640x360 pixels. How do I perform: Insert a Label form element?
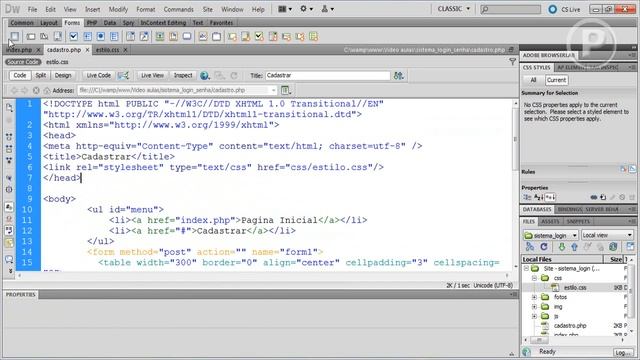coord(203,36)
